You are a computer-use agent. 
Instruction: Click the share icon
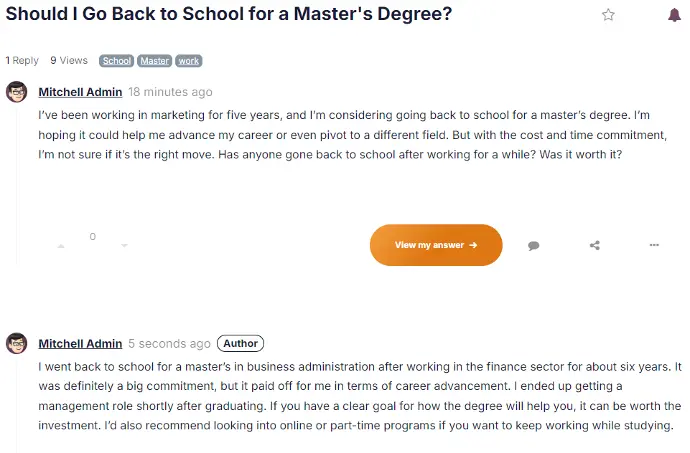coord(595,245)
